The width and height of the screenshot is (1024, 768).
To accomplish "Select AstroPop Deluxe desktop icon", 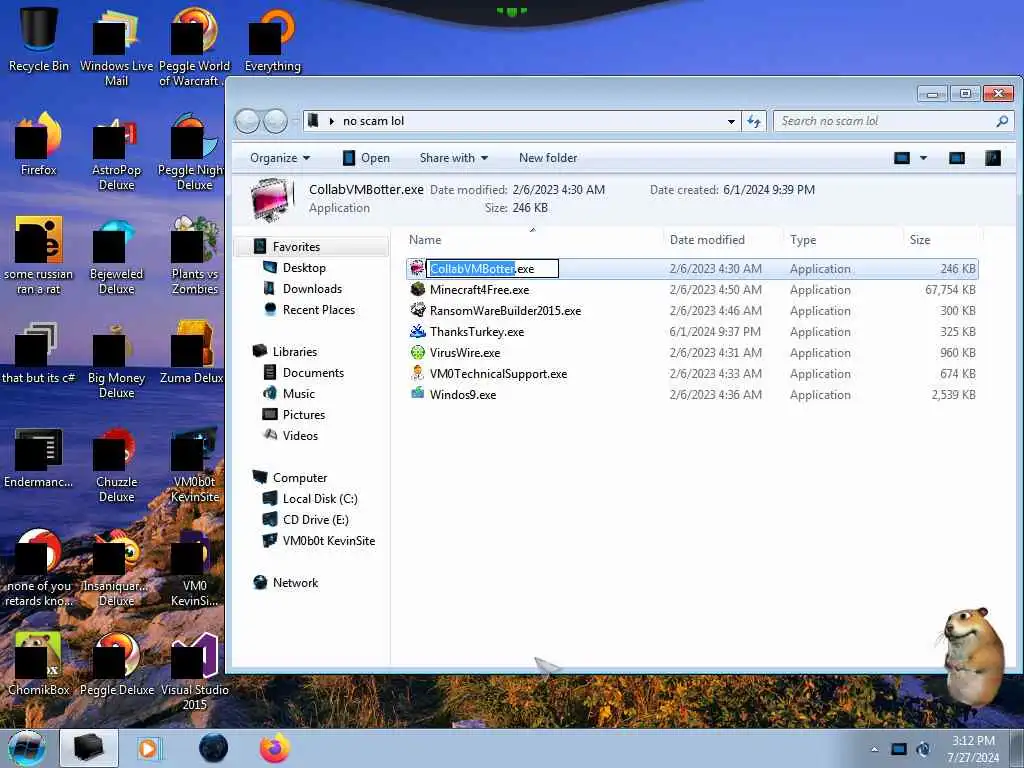I will click(x=116, y=153).
